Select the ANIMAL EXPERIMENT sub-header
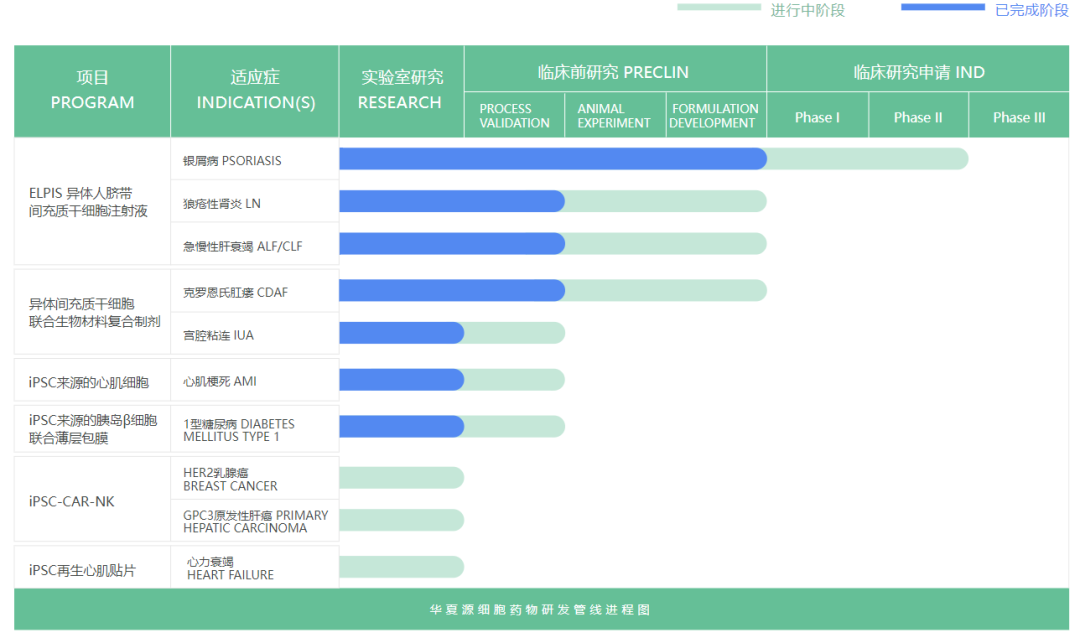This screenshot has height=638, width=1080. (x=614, y=116)
